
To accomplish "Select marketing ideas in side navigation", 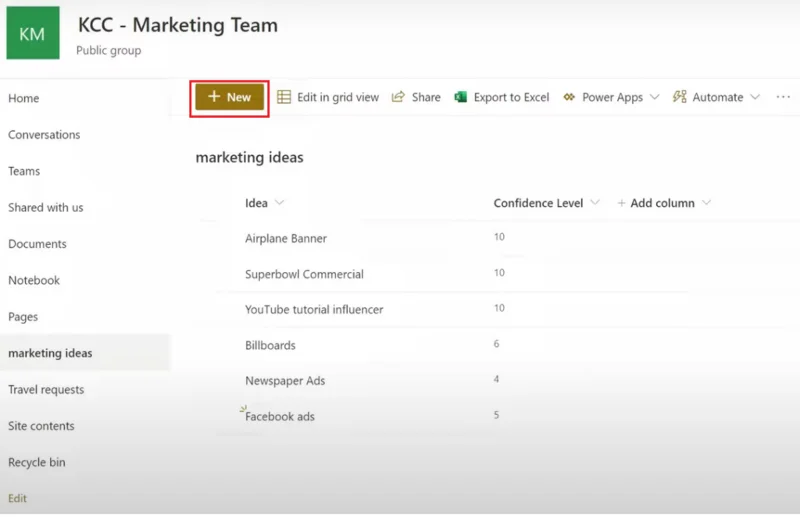I will coord(50,353).
